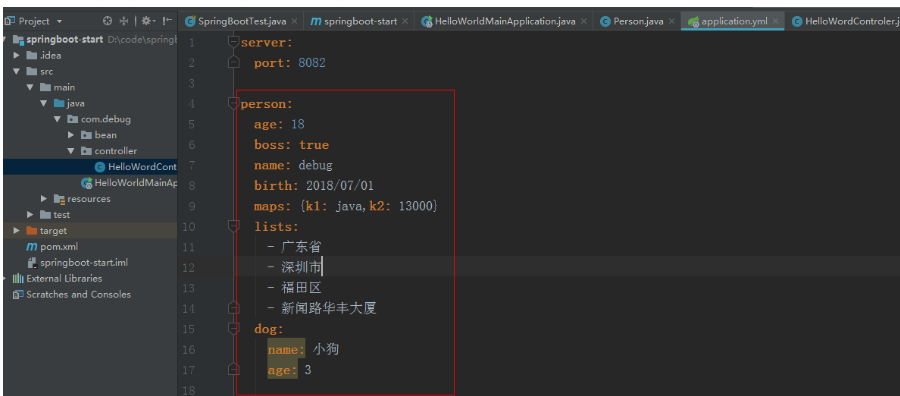
Task: Select pom.xml in project tree
Action: [x=59, y=247]
